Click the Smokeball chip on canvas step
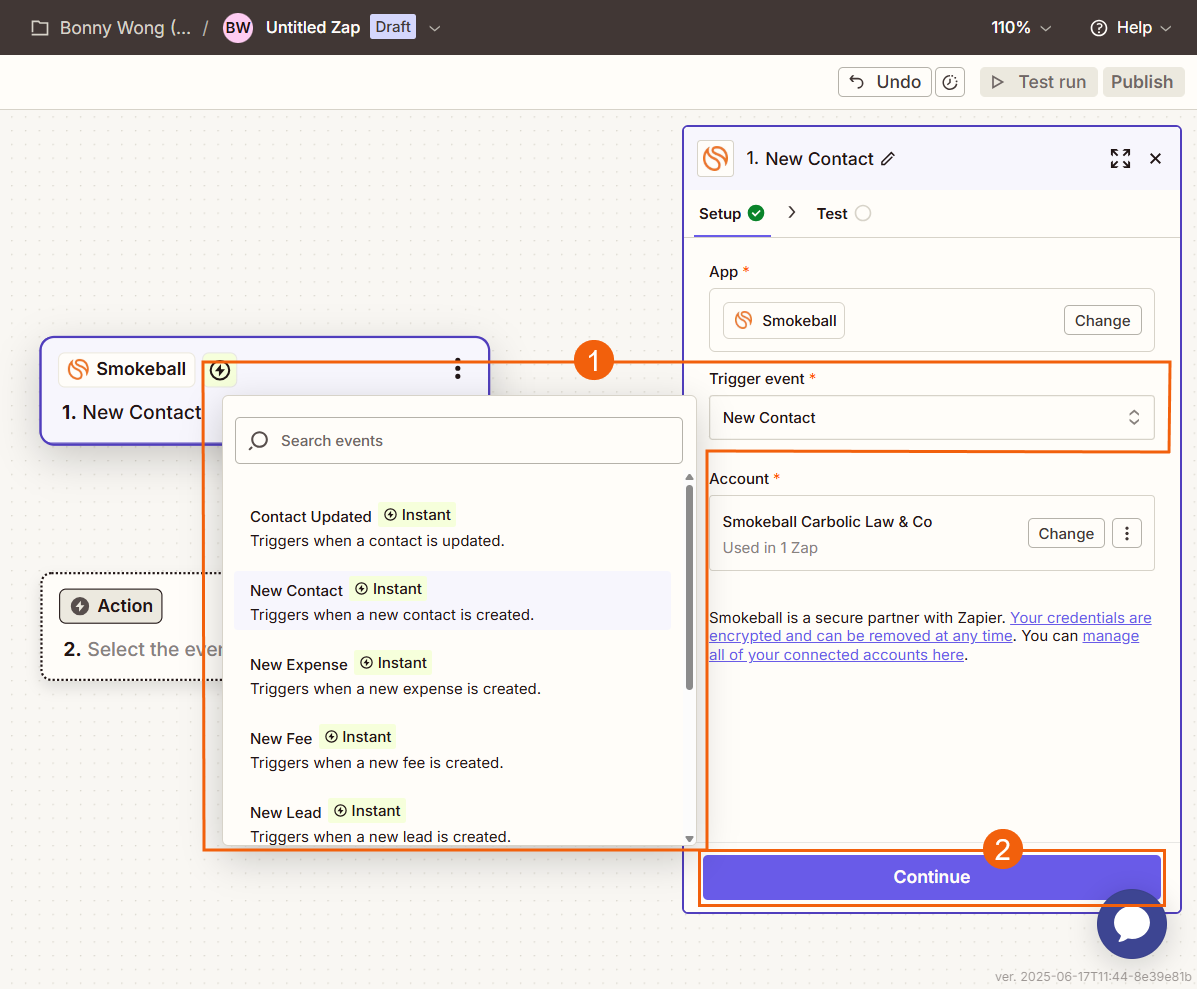The width and height of the screenshot is (1197, 989). [127, 369]
